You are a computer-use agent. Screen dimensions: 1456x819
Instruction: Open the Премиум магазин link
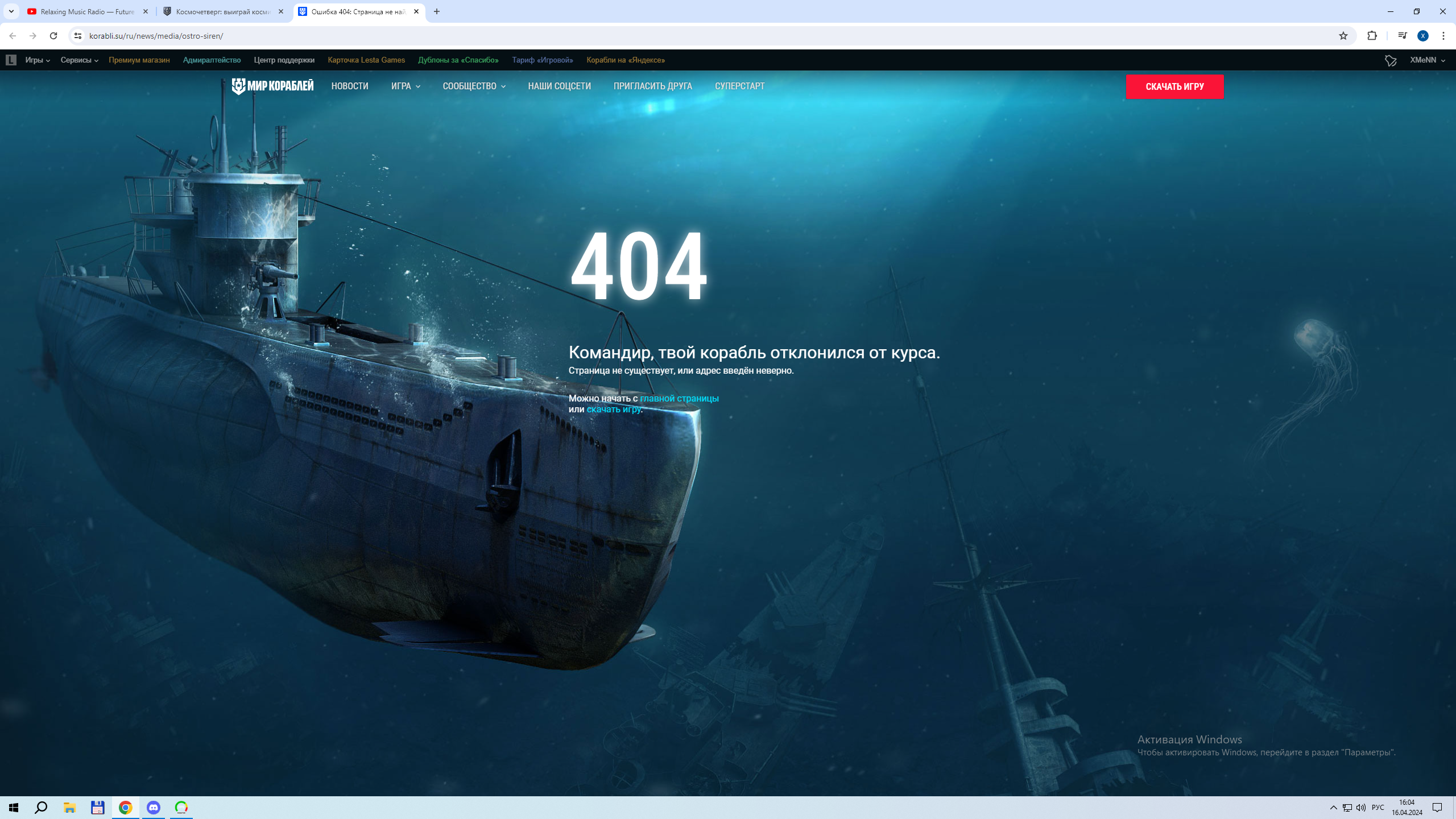[x=139, y=60]
